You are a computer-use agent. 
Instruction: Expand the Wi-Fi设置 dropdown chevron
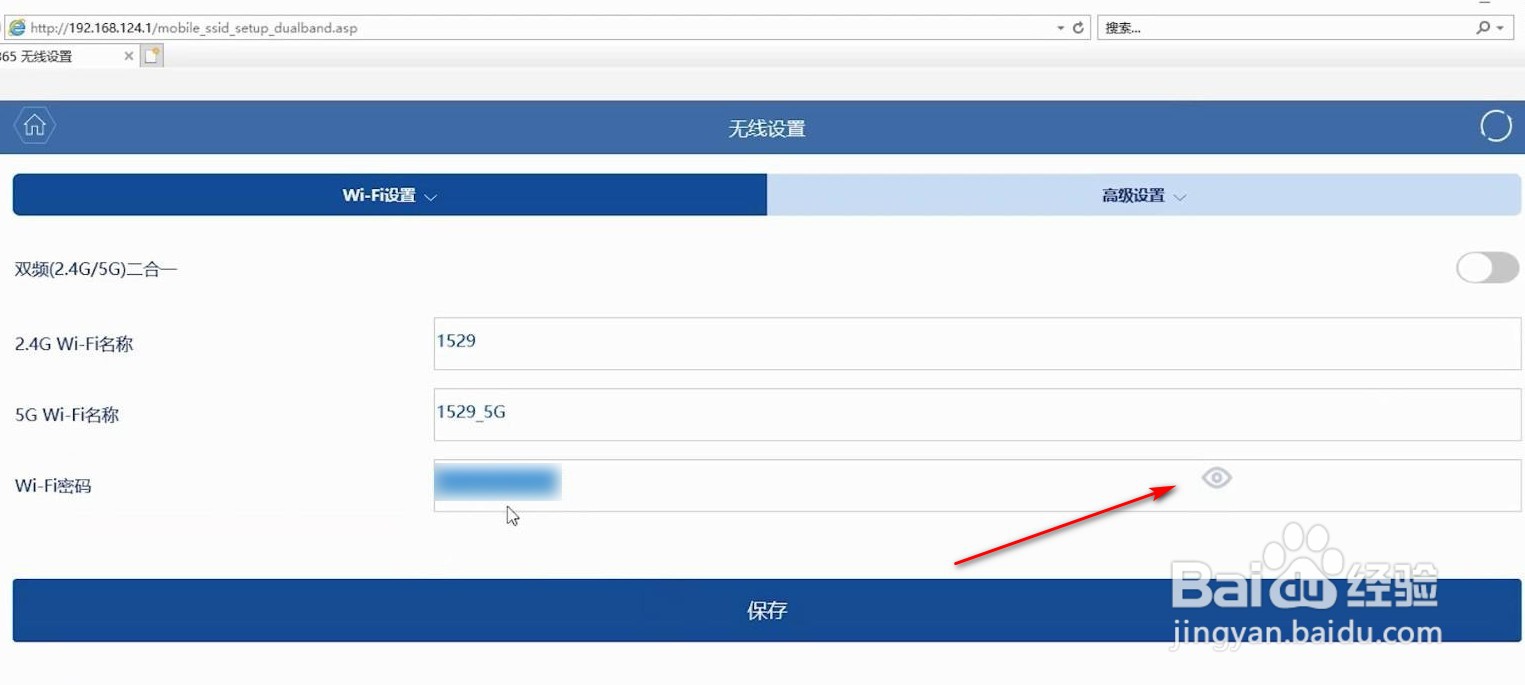click(431, 196)
